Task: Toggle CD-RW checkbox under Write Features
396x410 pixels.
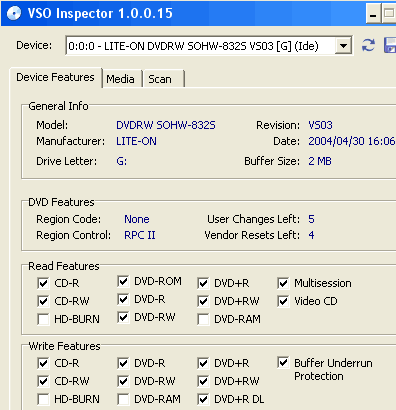Action: [x=43, y=381]
